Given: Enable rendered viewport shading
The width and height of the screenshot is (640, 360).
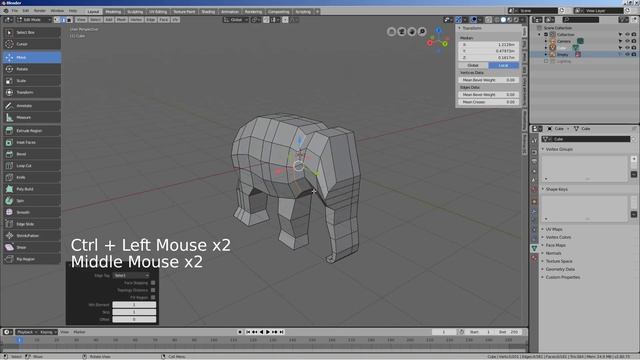Looking at the screenshot, I should click(516, 20).
